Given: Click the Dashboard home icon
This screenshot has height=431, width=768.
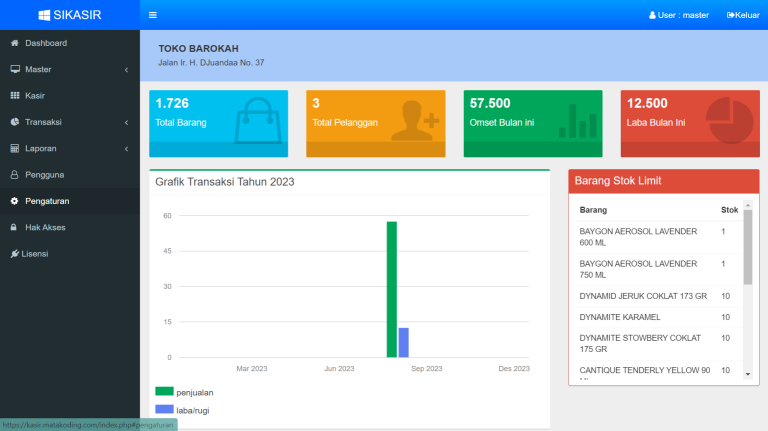Looking at the screenshot, I should (x=14, y=43).
